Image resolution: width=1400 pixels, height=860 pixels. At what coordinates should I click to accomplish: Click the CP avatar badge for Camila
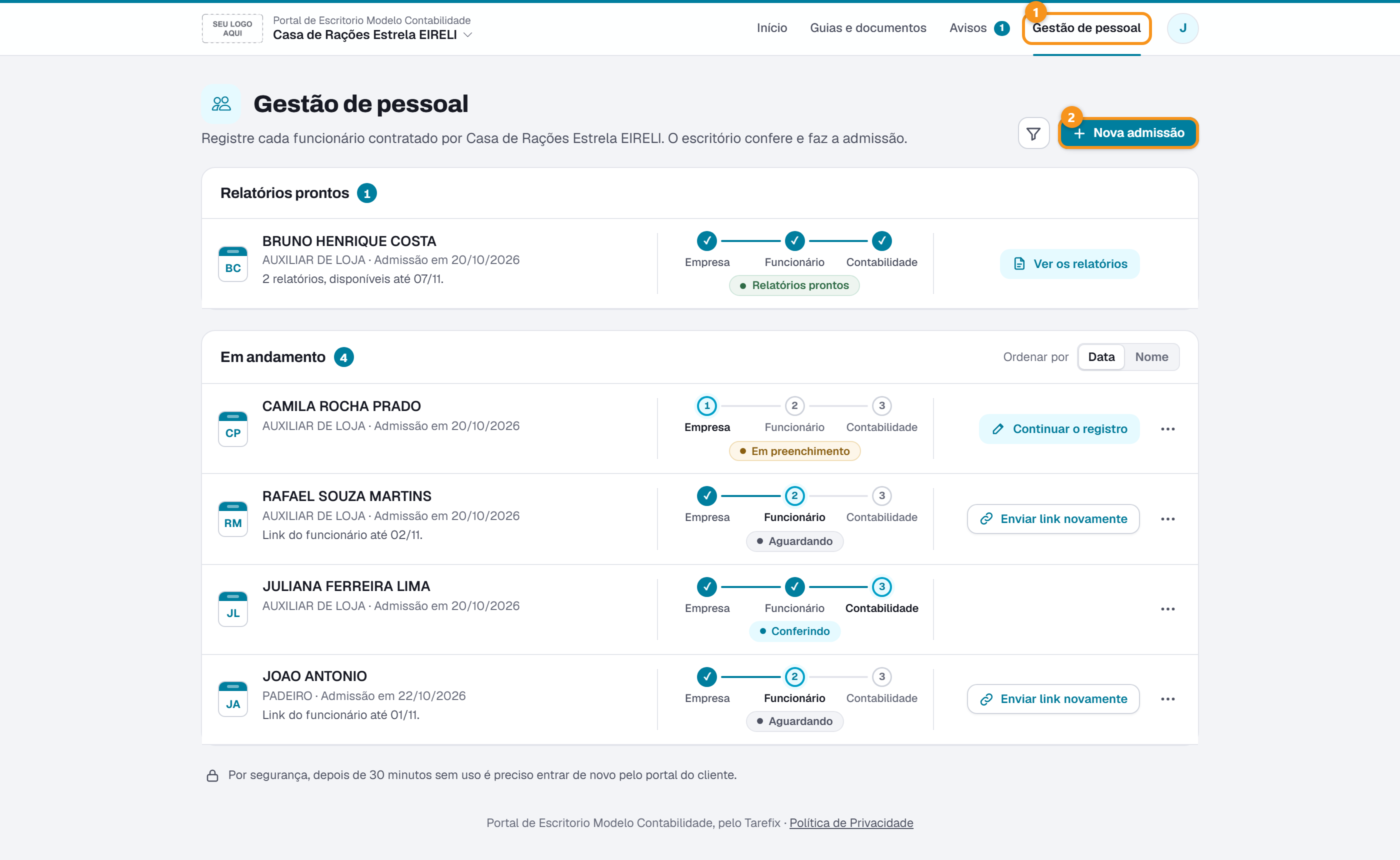coord(232,429)
